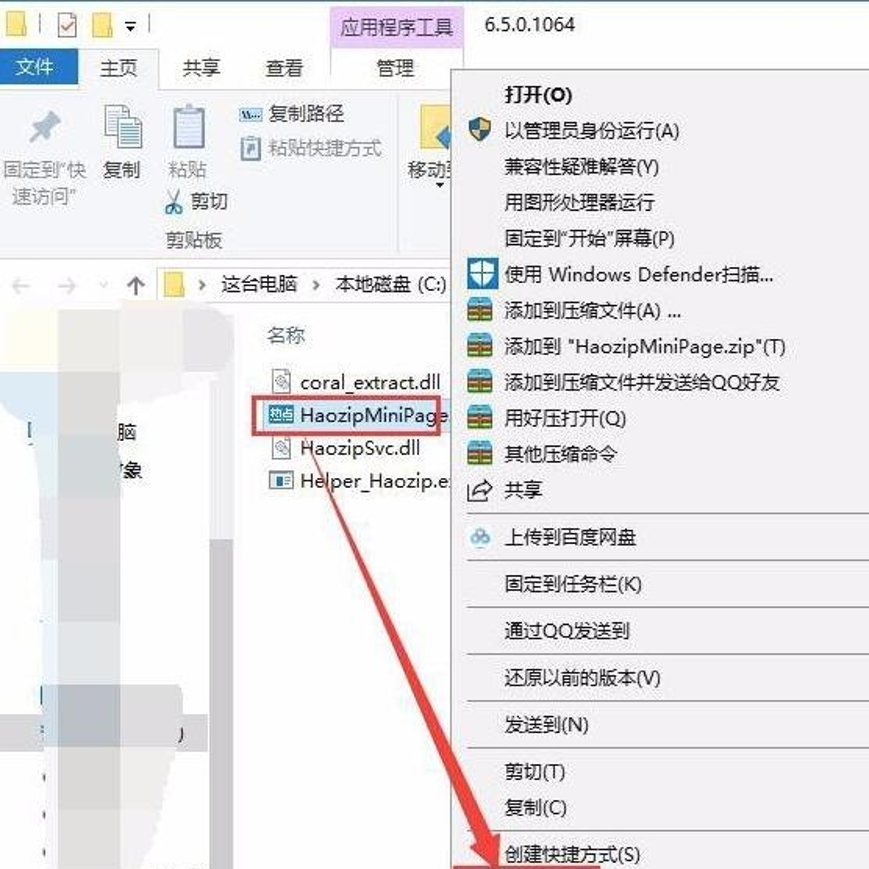Click Upload to Baidu Netdisk (上传到百度网盘)

pos(570,538)
